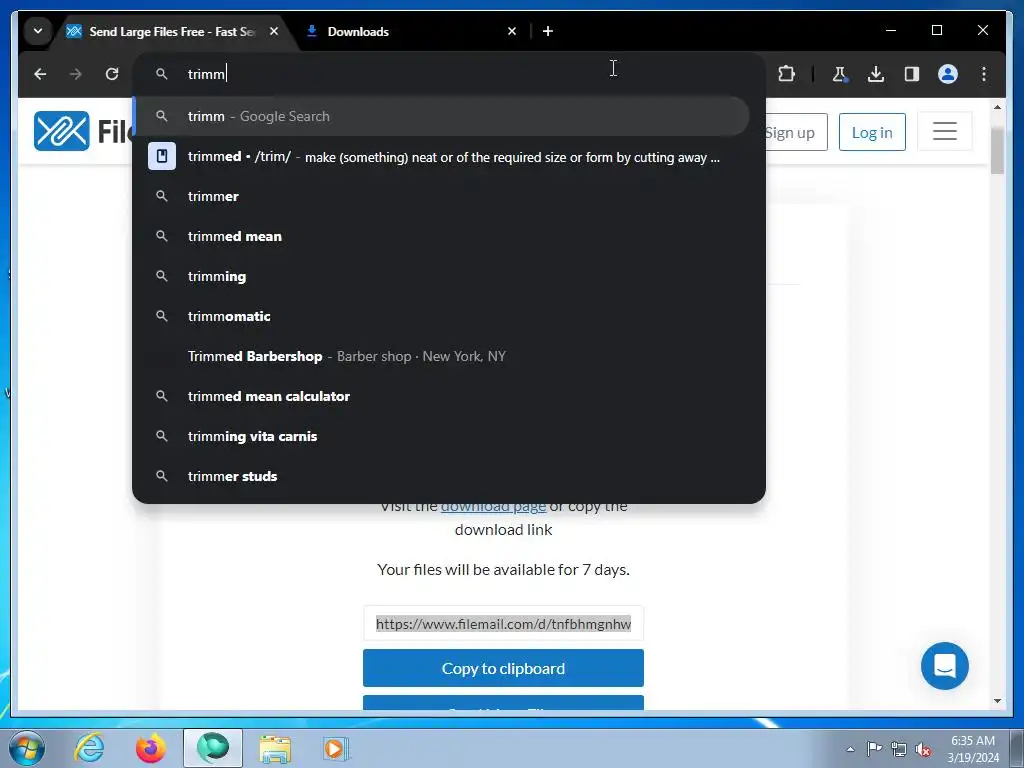Image resolution: width=1024 pixels, height=768 pixels.
Task: Choose the trimming suggestion
Action: click(x=441, y=276)
